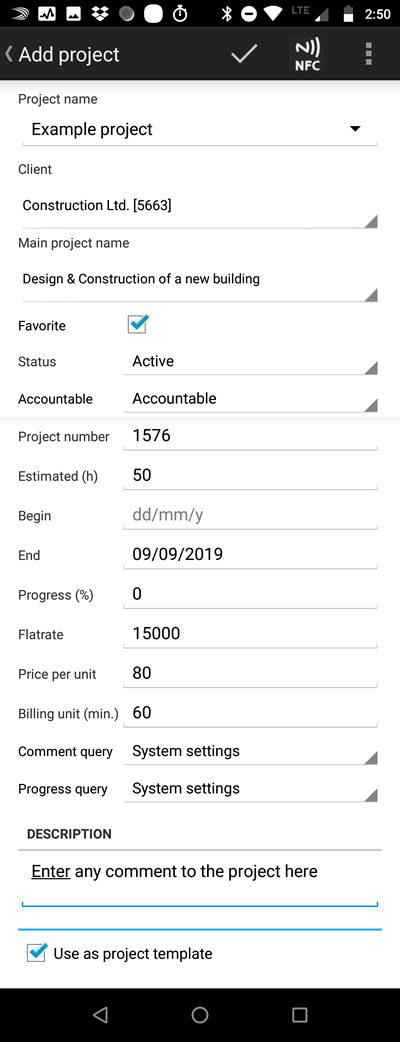Tap the Android back navigation button
Image resolution: width=400 pixels, height=1042 pixels.
100,1015
